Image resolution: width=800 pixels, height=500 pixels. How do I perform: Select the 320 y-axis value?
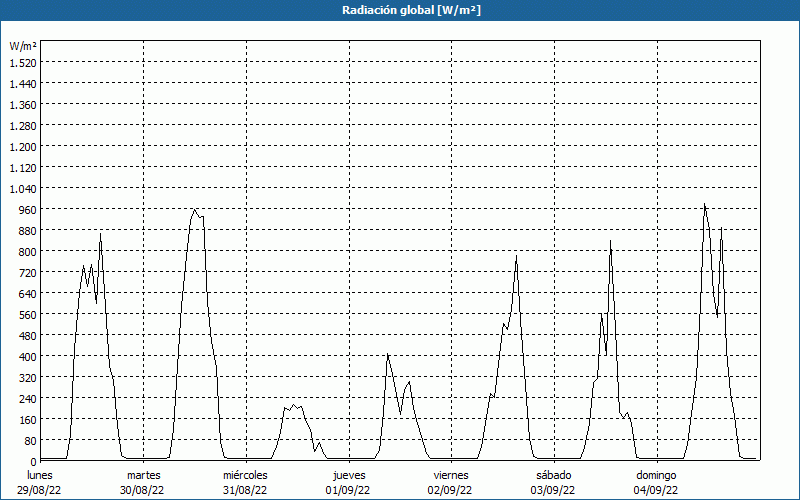(28, 378)
